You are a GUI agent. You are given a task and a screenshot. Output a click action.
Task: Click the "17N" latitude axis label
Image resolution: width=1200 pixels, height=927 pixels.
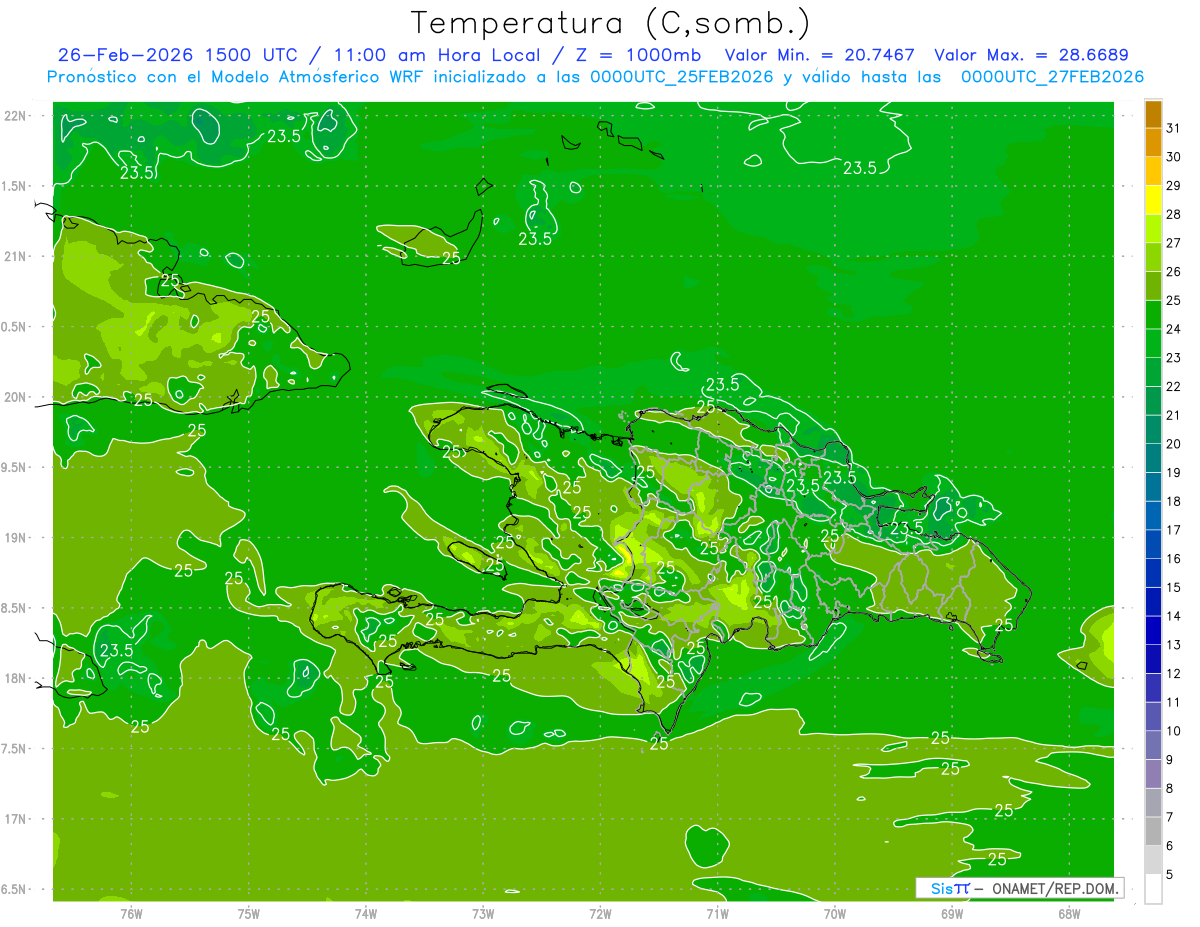[x=15, y=819]
